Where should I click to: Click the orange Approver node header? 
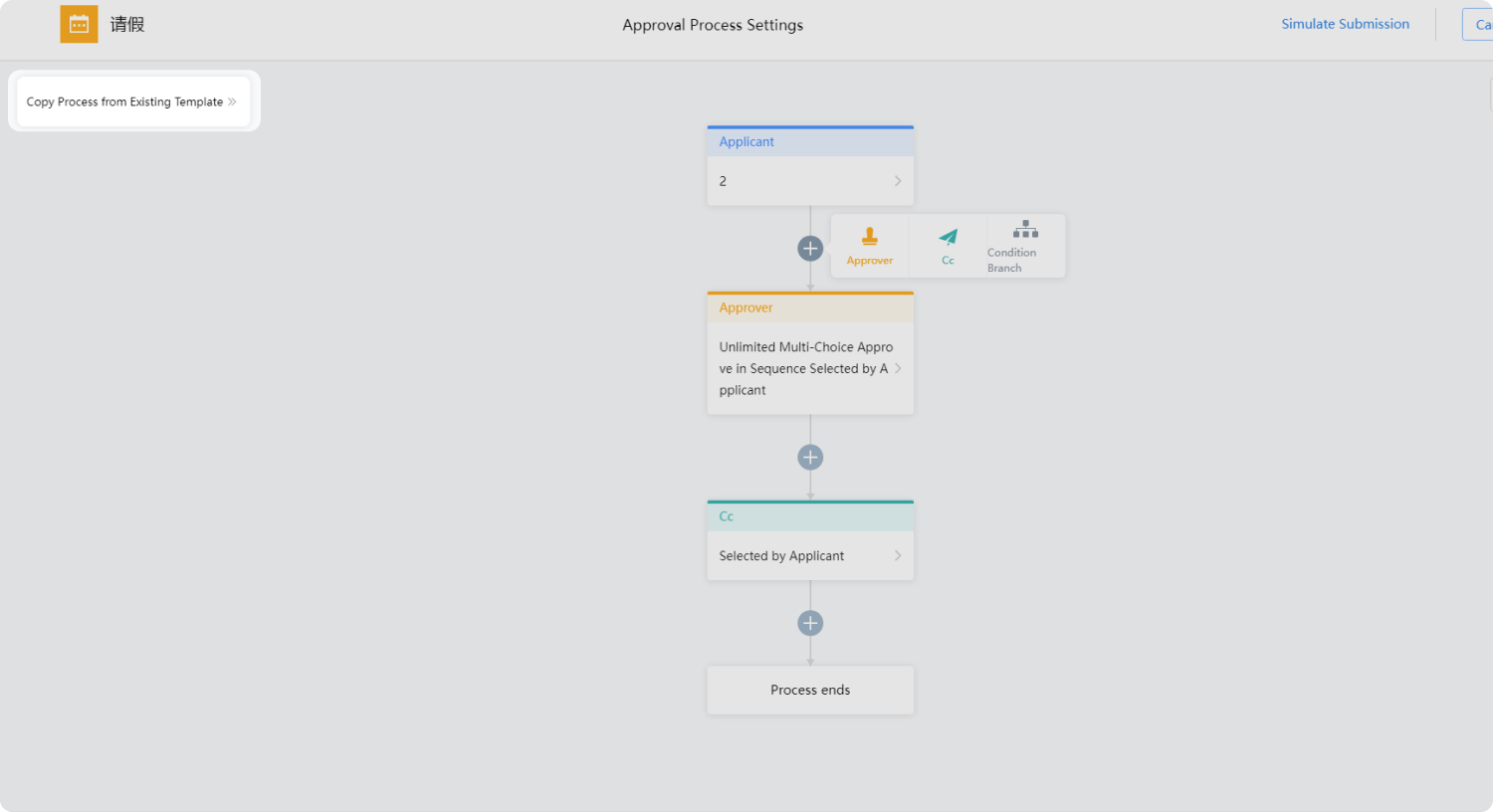click(810, 307)
